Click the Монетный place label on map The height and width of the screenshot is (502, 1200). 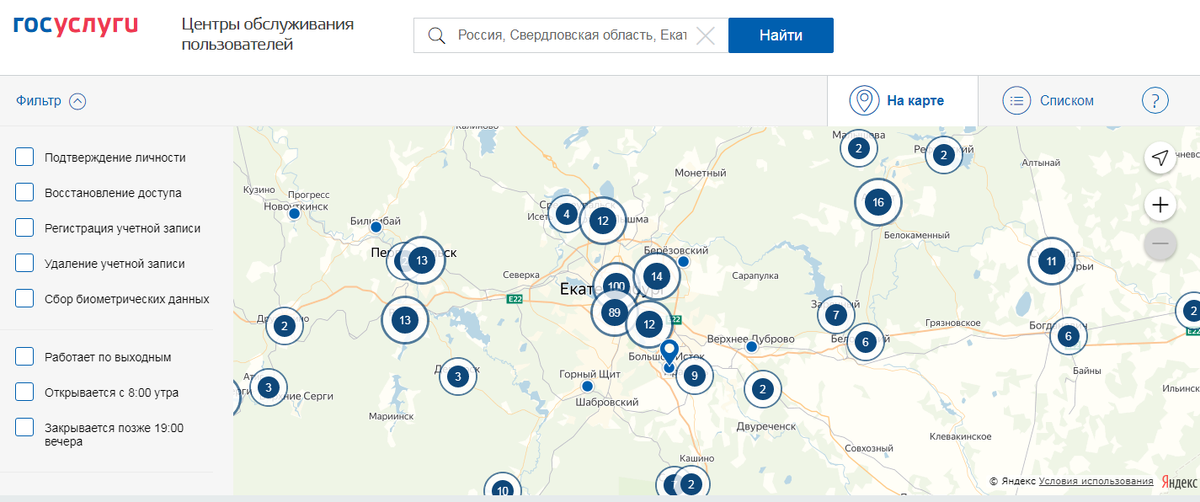(700, 173)
